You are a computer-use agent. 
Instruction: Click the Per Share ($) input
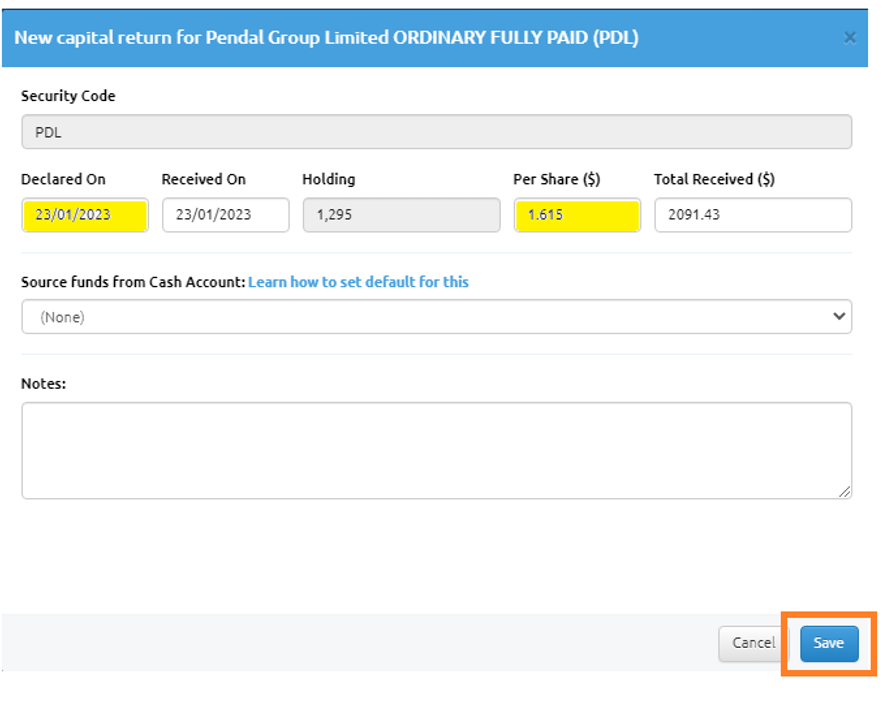point(577,215)
